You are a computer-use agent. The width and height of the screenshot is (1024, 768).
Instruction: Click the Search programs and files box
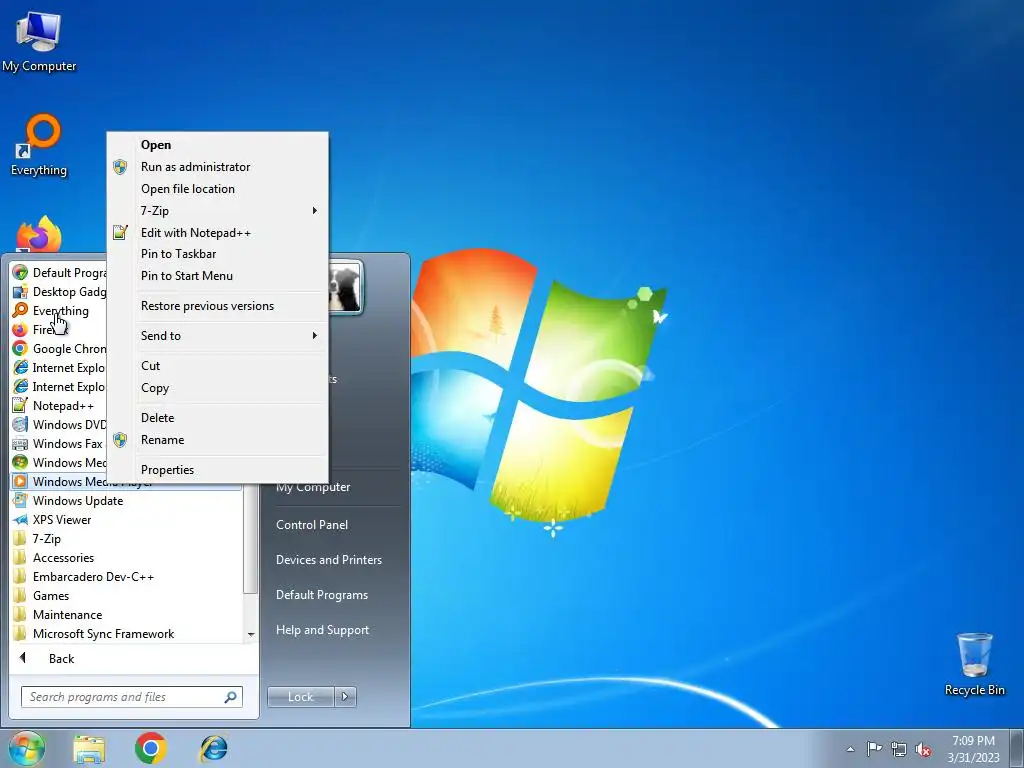click(x=131, y=697)
